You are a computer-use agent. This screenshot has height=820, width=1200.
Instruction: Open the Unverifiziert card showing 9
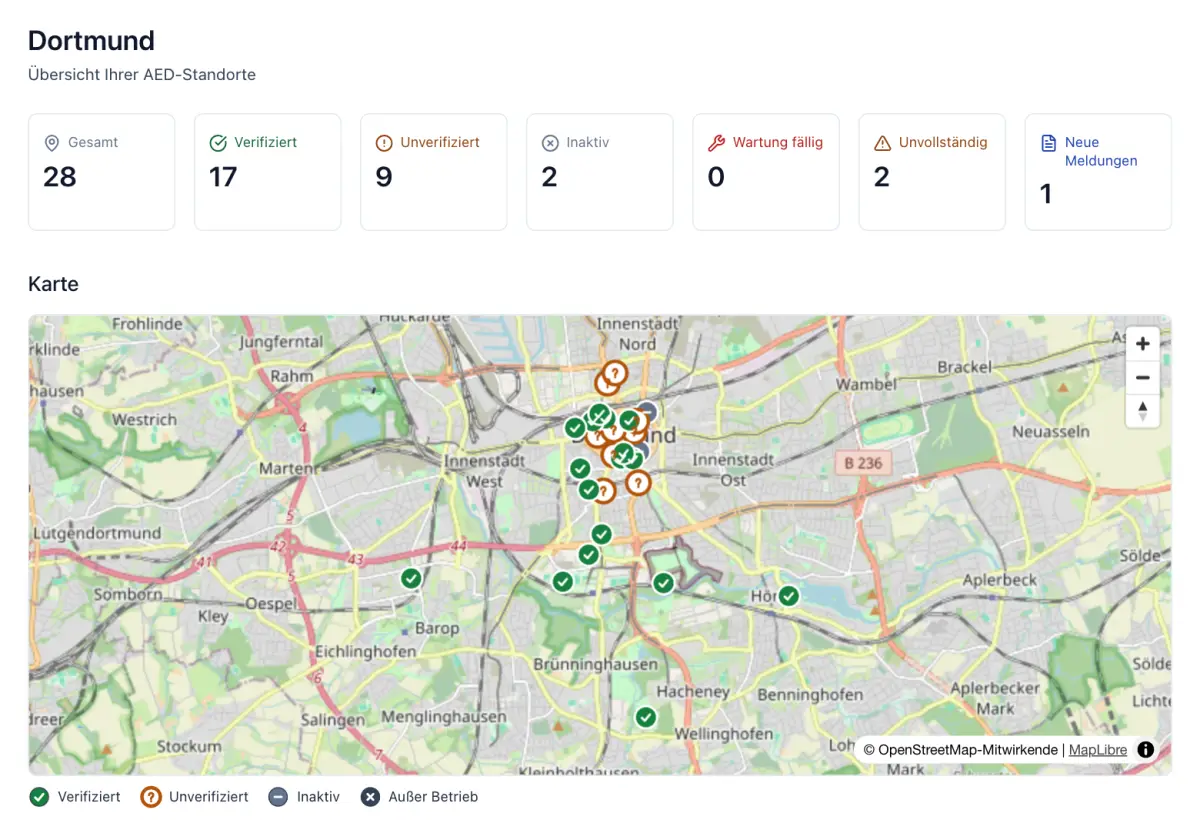point(433,172)
